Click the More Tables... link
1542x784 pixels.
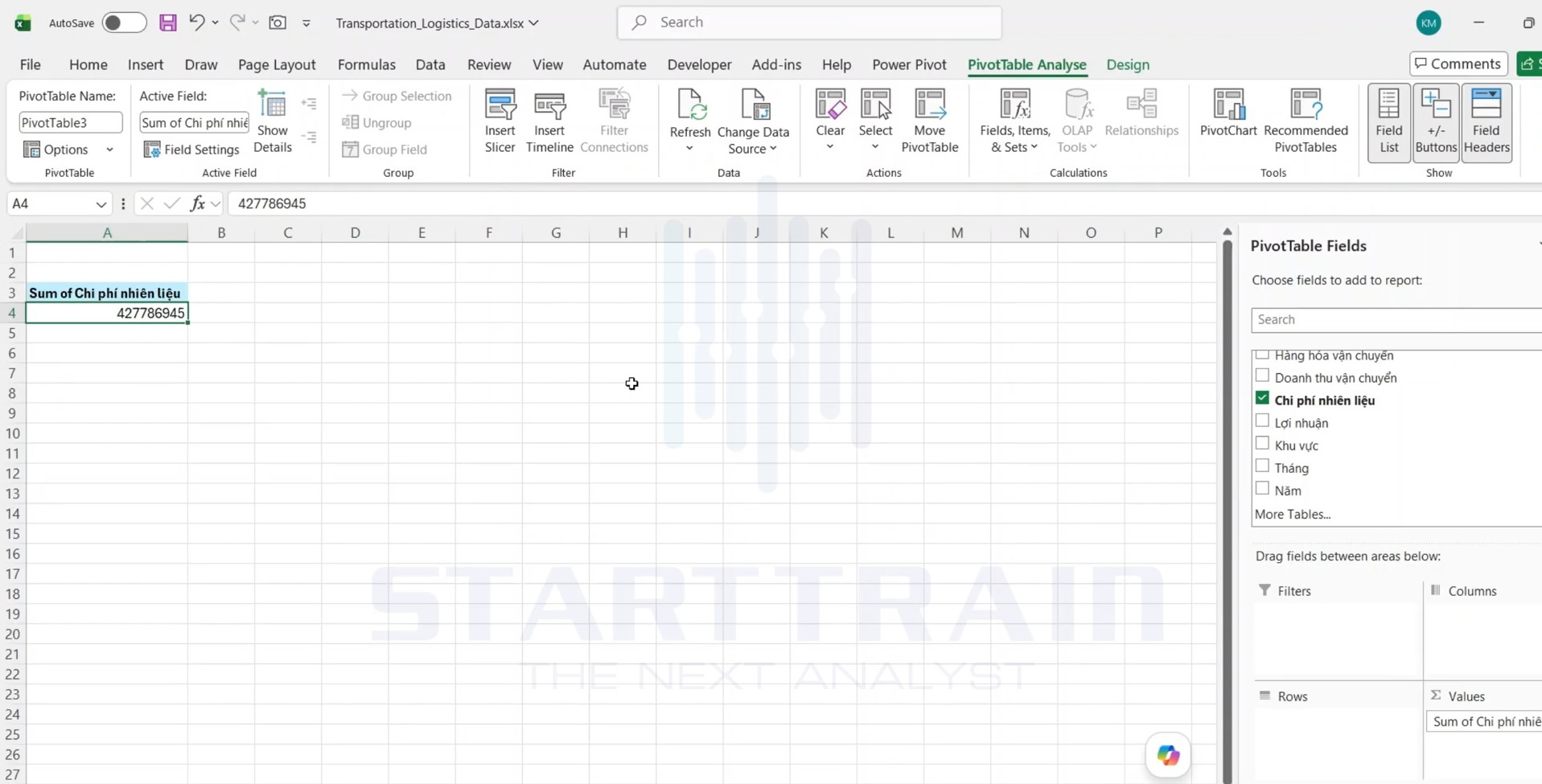pos(1293,514)
